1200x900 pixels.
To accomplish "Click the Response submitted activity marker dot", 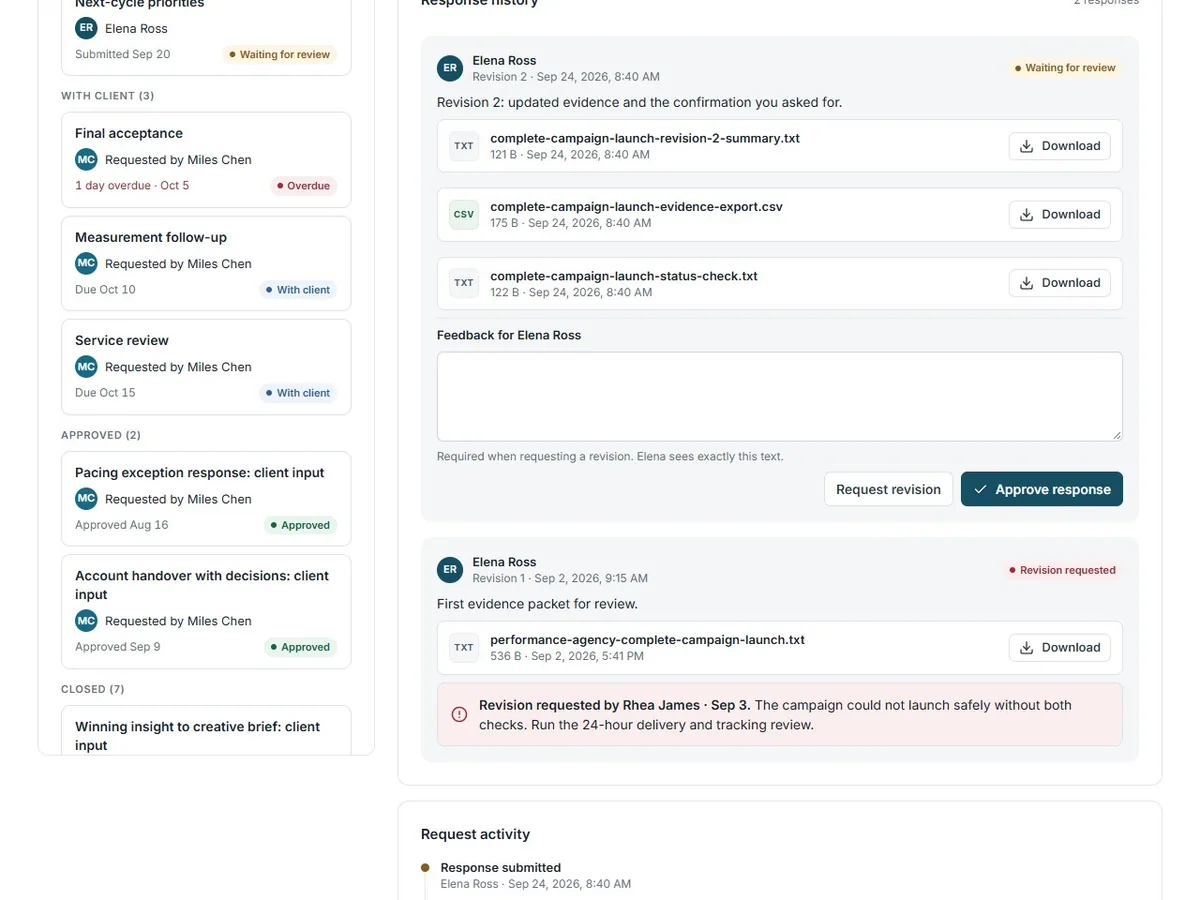I will 425,868.
